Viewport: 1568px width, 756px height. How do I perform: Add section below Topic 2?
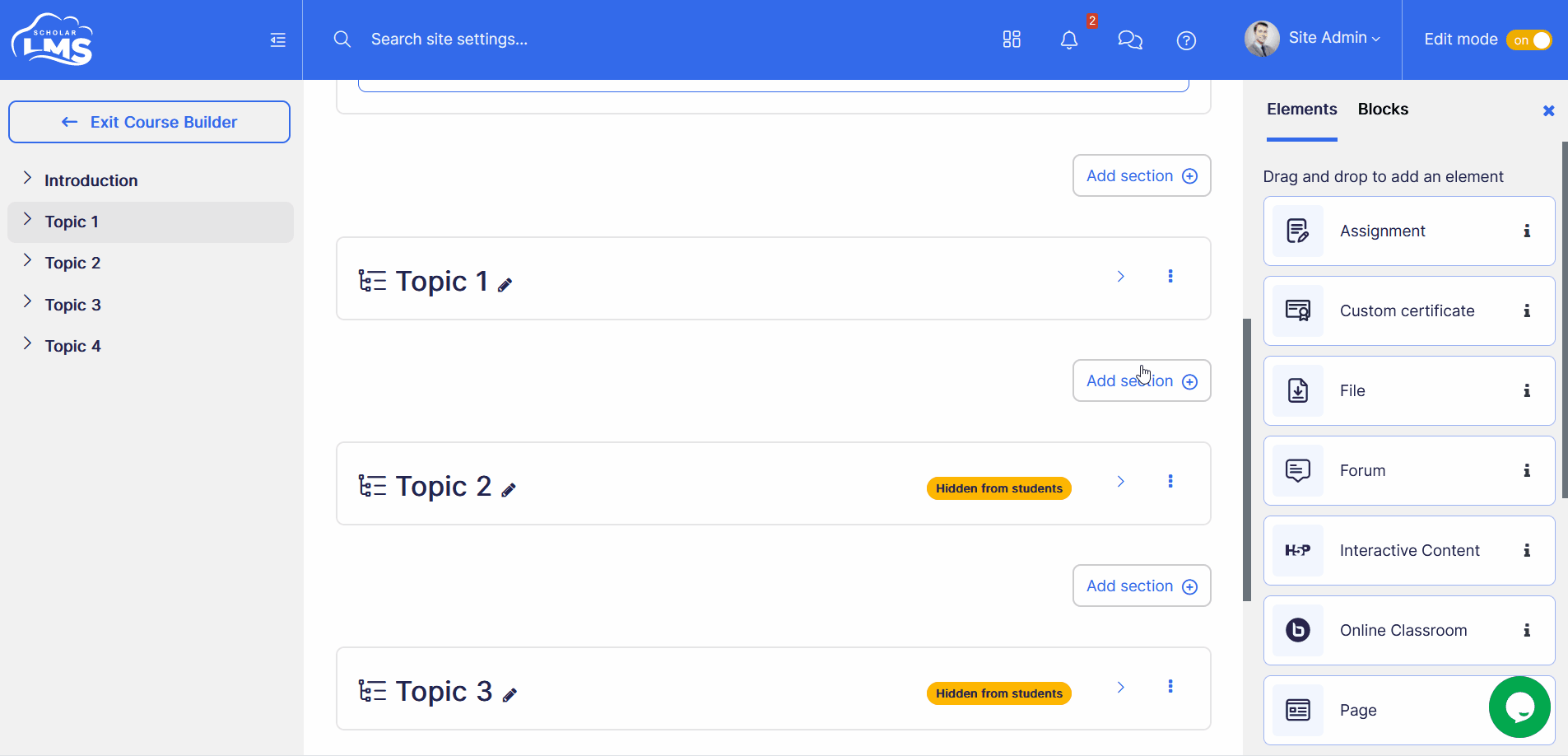(1142, 586)
